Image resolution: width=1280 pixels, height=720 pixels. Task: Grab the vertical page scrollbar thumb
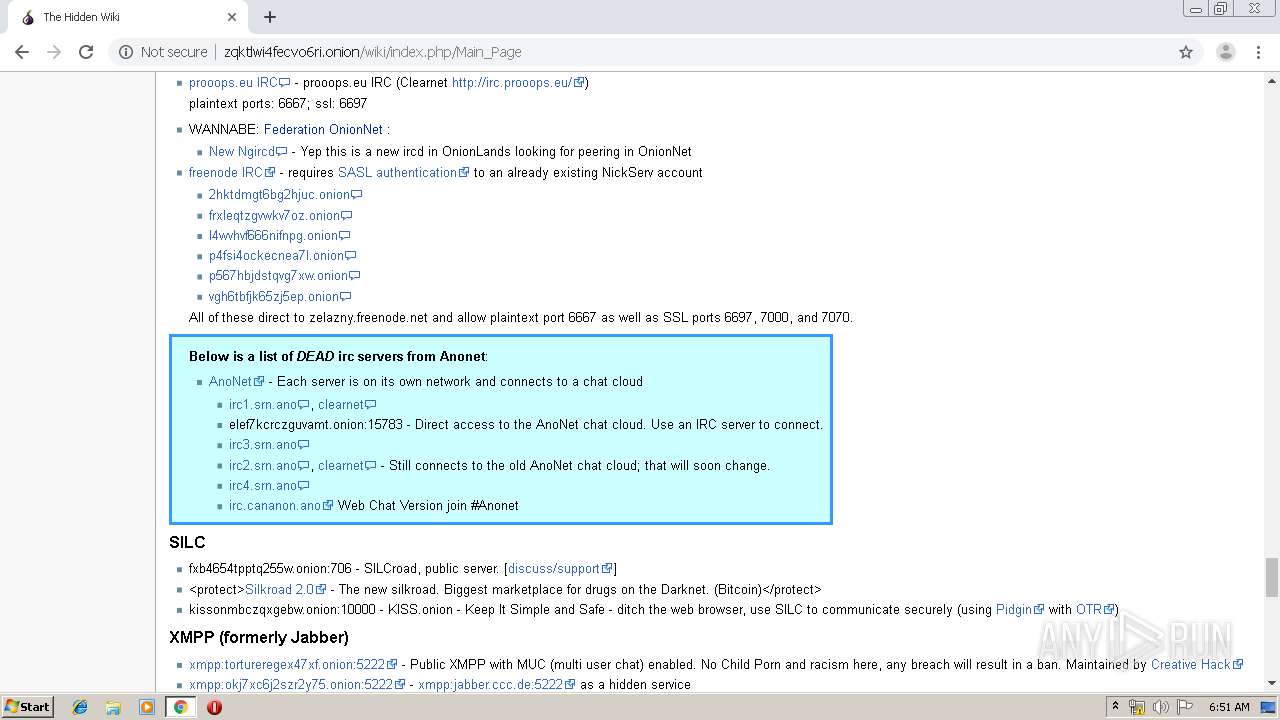(x=1272, y=577)
